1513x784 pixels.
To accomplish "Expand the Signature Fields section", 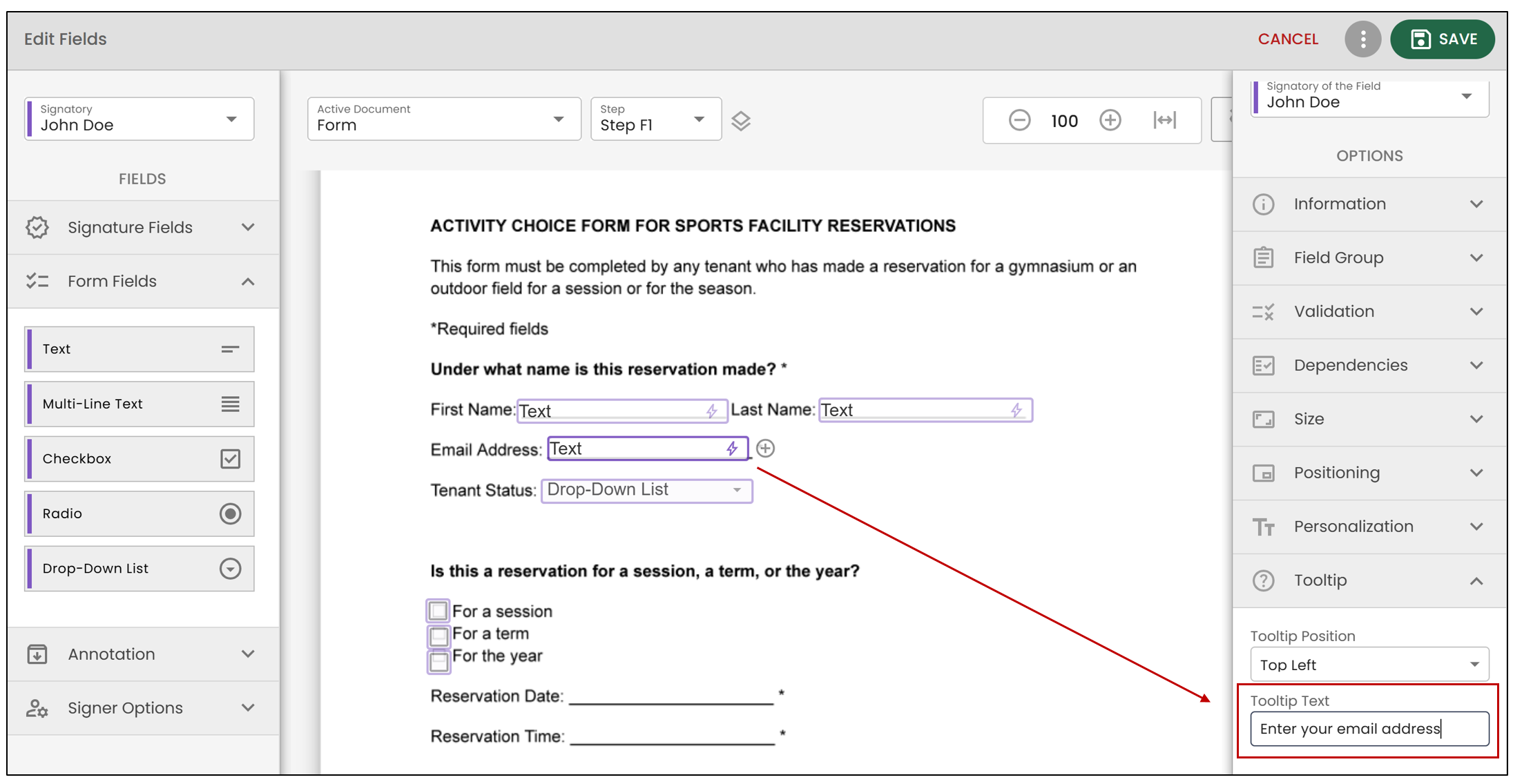I will (143, 227).
